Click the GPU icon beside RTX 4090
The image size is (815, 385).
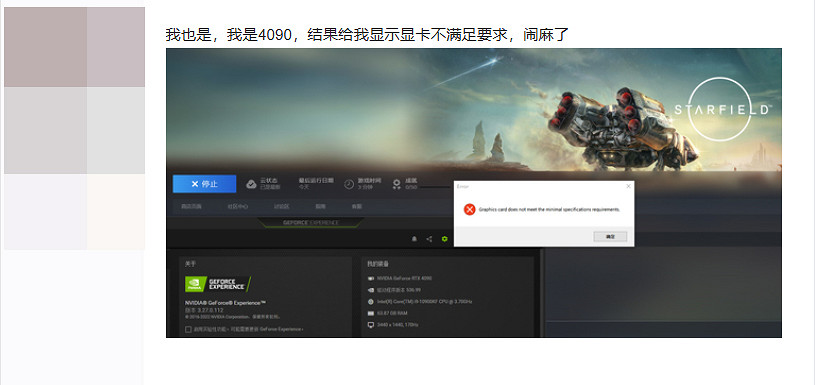pos(371,278)
